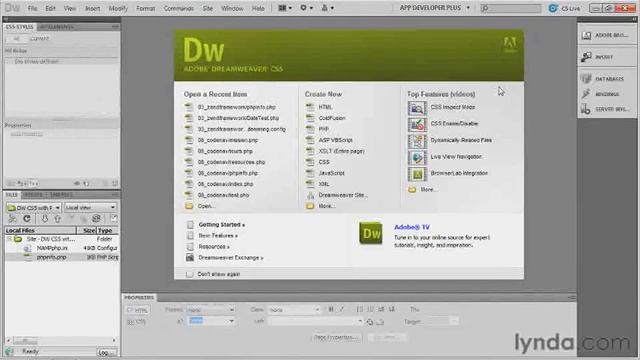640x360 pixels.
Task: Create a new PHP document
Action: (323, 129)
